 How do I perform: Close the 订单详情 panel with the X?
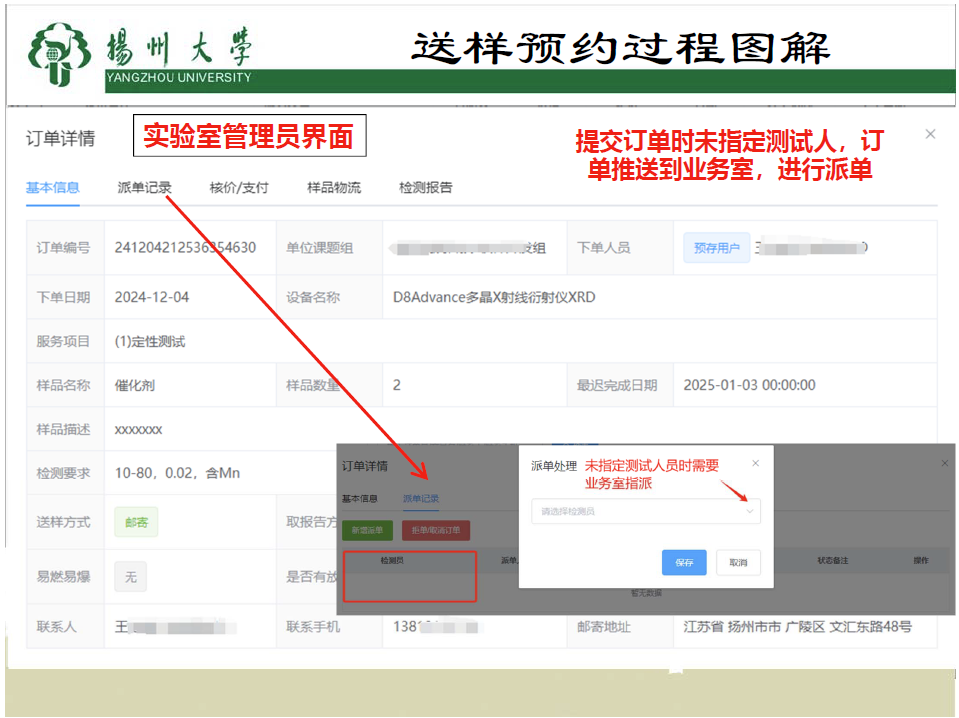930,134
